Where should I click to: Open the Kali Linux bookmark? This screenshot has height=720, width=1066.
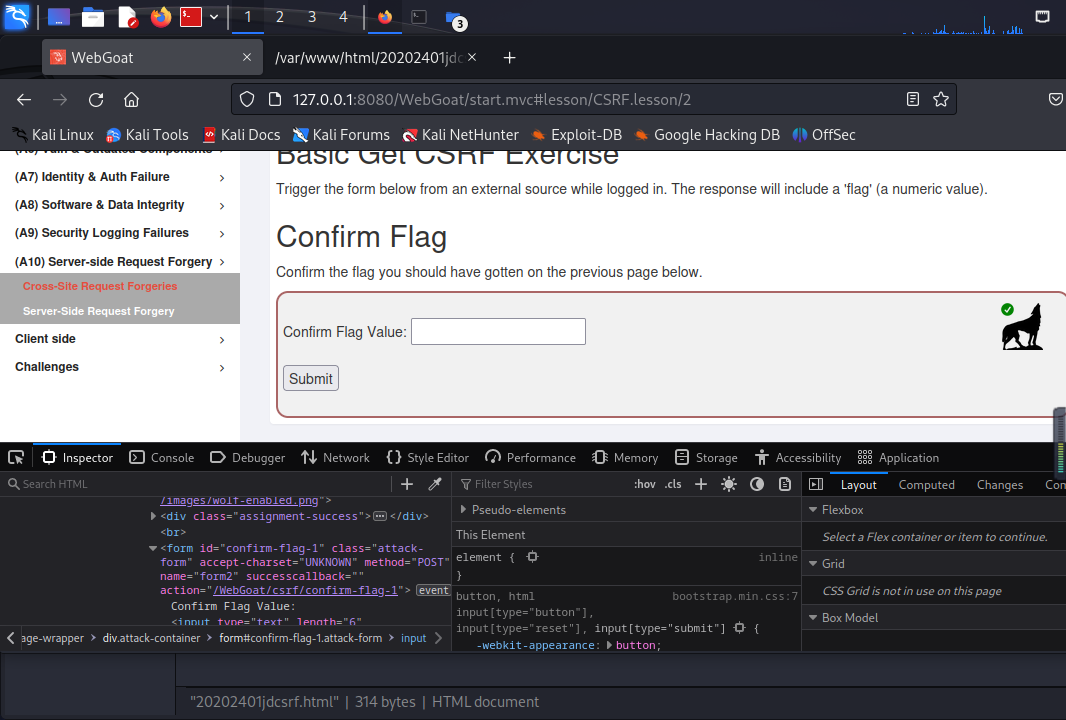pyautogui.click(x=53, y=135)
